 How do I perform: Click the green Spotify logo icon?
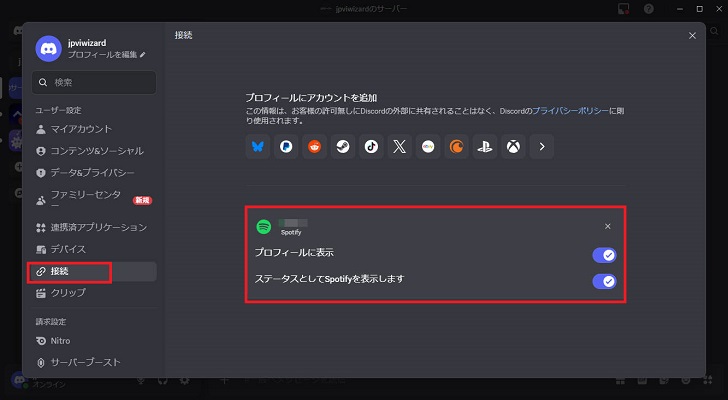(x=264, y=226)
